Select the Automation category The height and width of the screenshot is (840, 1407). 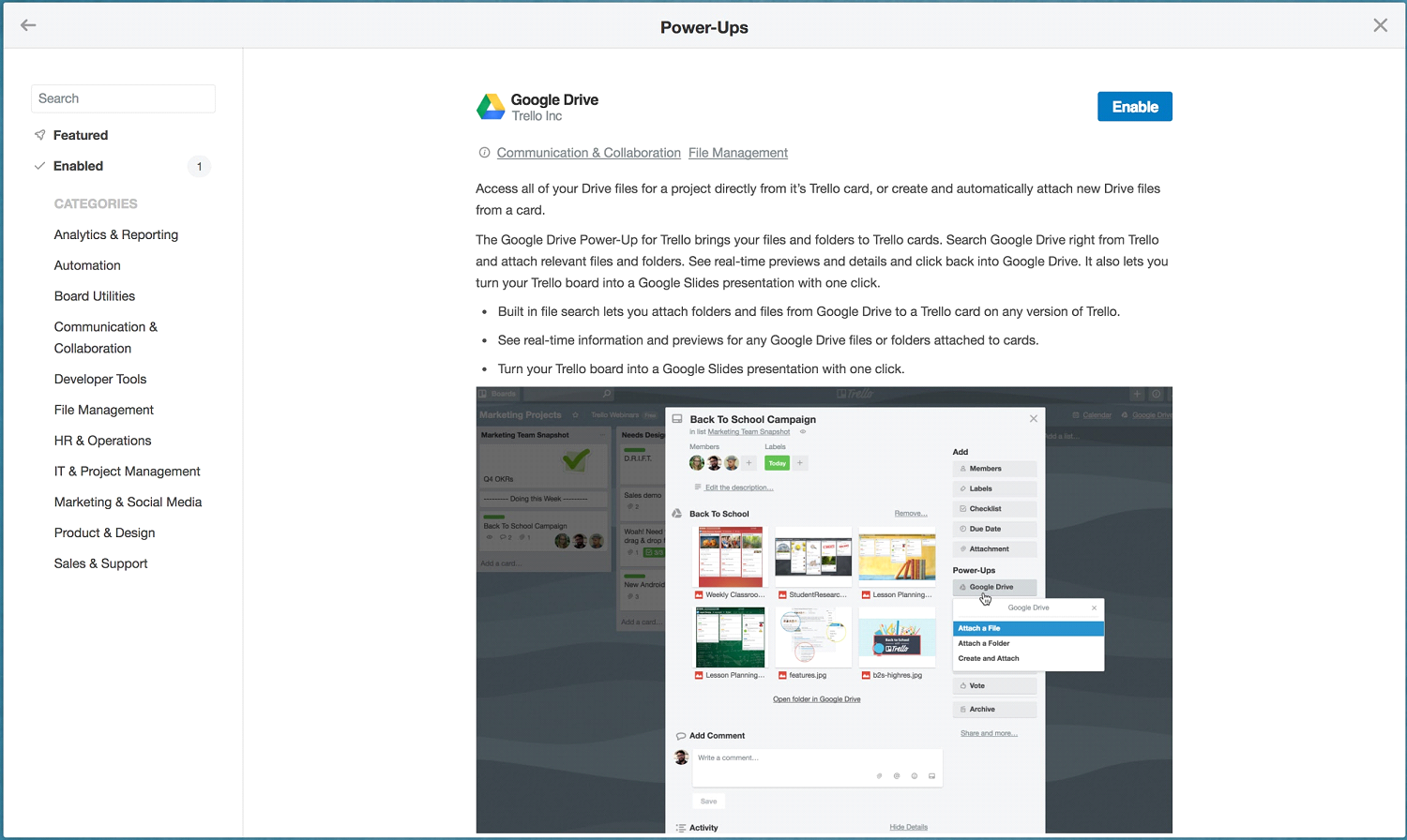pyautogui.click(x=87, y=265)
